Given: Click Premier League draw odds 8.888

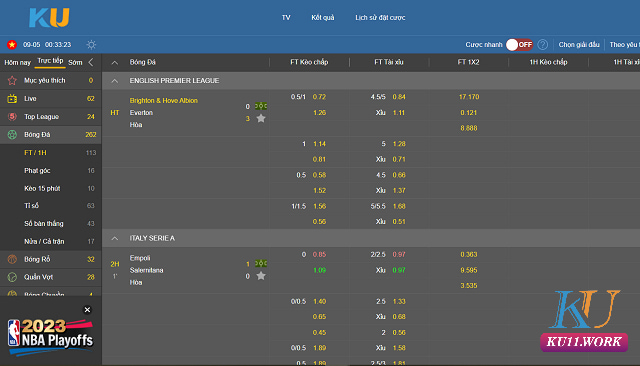Looking at the screenshot, I should pos(469,128).
